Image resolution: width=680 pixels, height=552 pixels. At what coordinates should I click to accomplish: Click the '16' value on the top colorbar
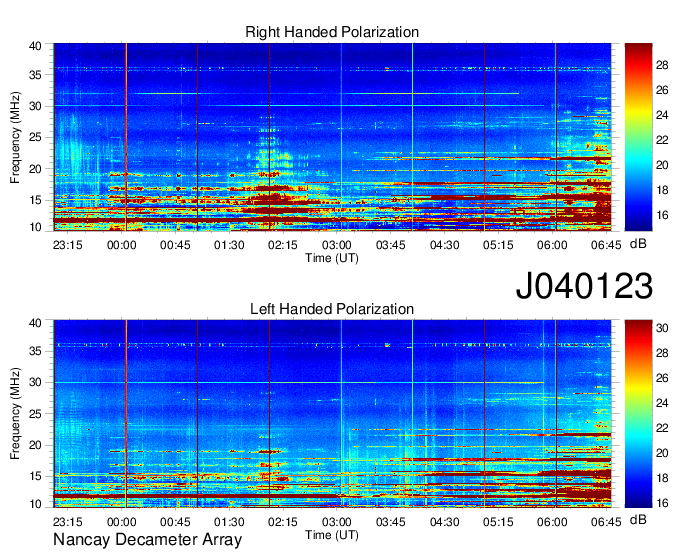pos(662,215)
